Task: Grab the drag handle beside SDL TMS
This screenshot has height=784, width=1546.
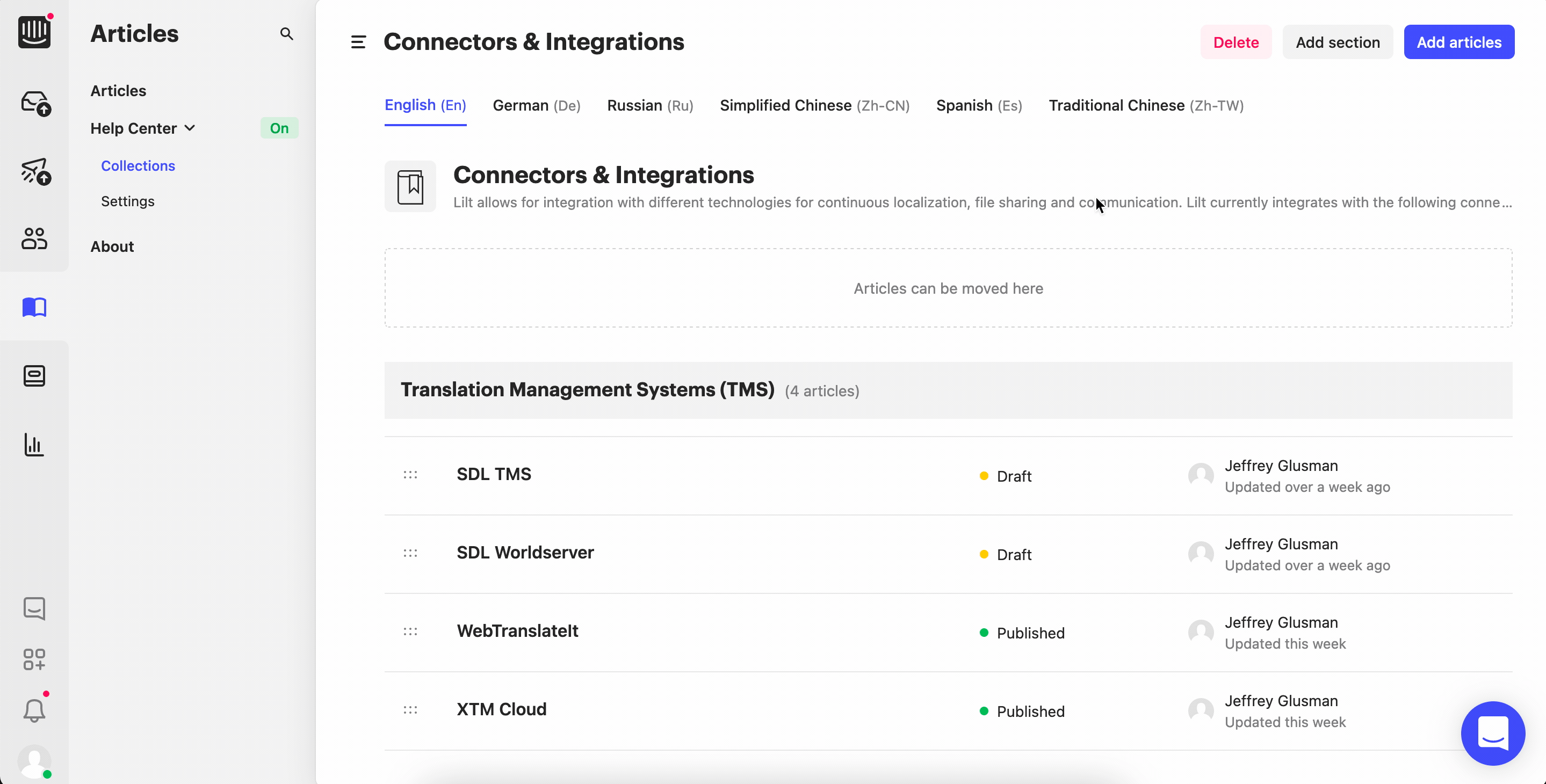Action: 410,475
